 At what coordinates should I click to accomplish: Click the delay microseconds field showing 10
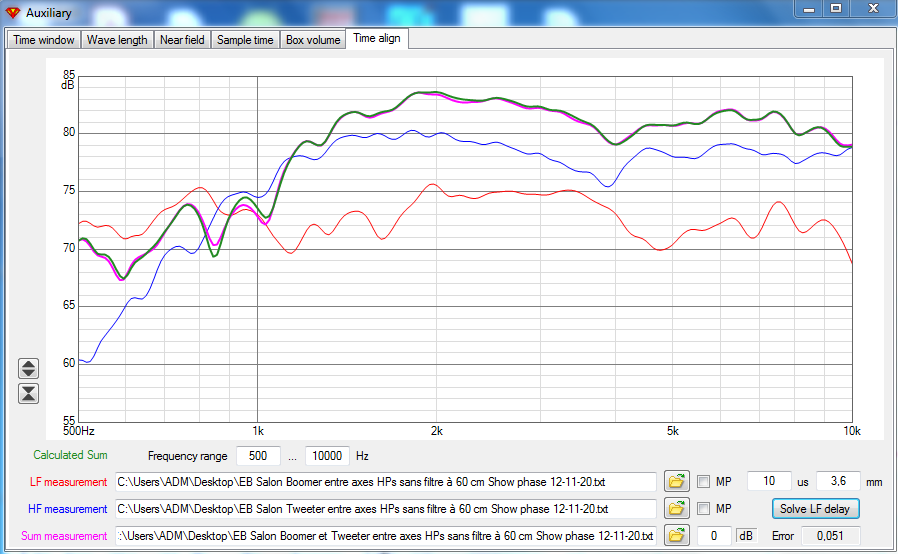tap(769, 481)
